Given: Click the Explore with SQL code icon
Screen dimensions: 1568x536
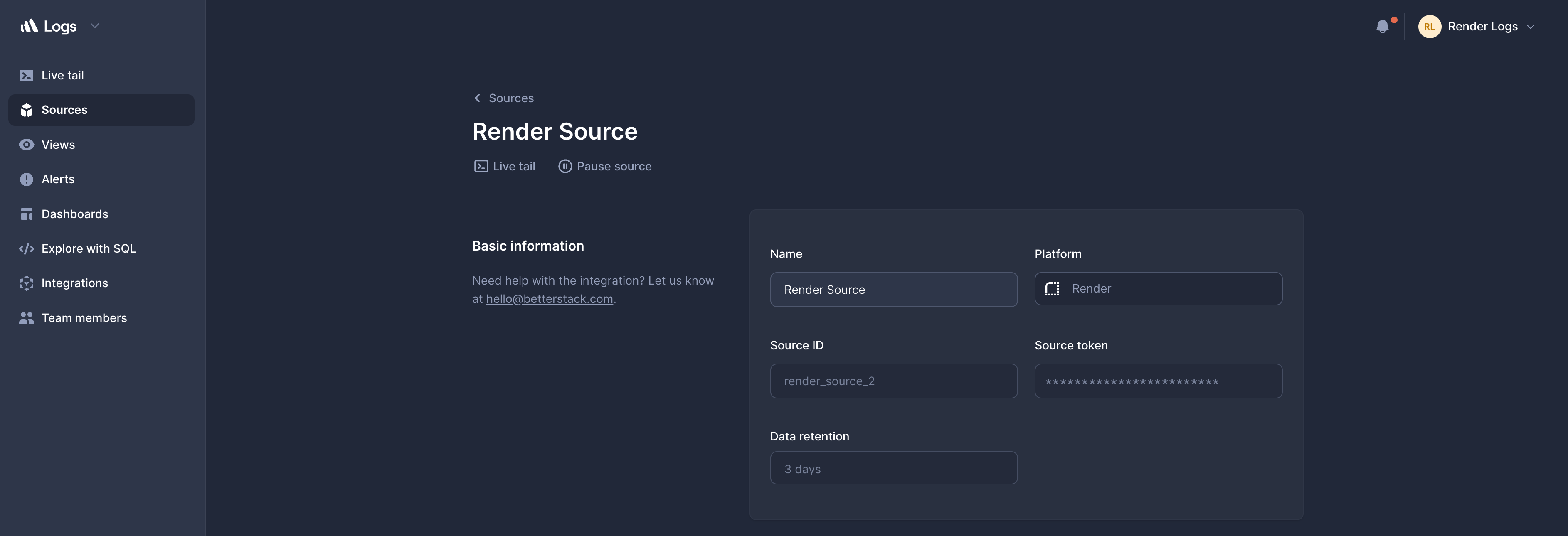Looking at the screenshot, I should (26, 248).
